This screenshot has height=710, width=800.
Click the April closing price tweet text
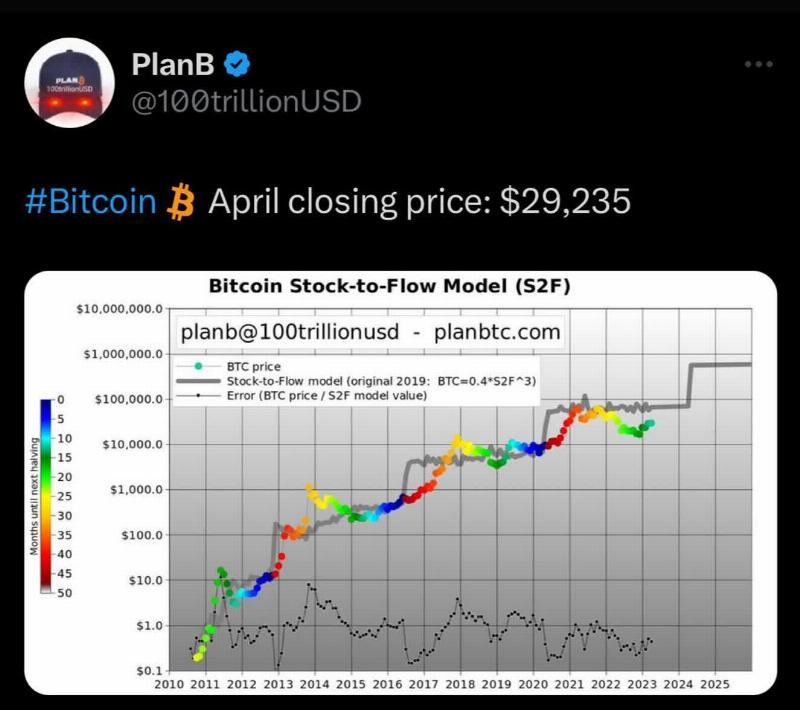419,201
